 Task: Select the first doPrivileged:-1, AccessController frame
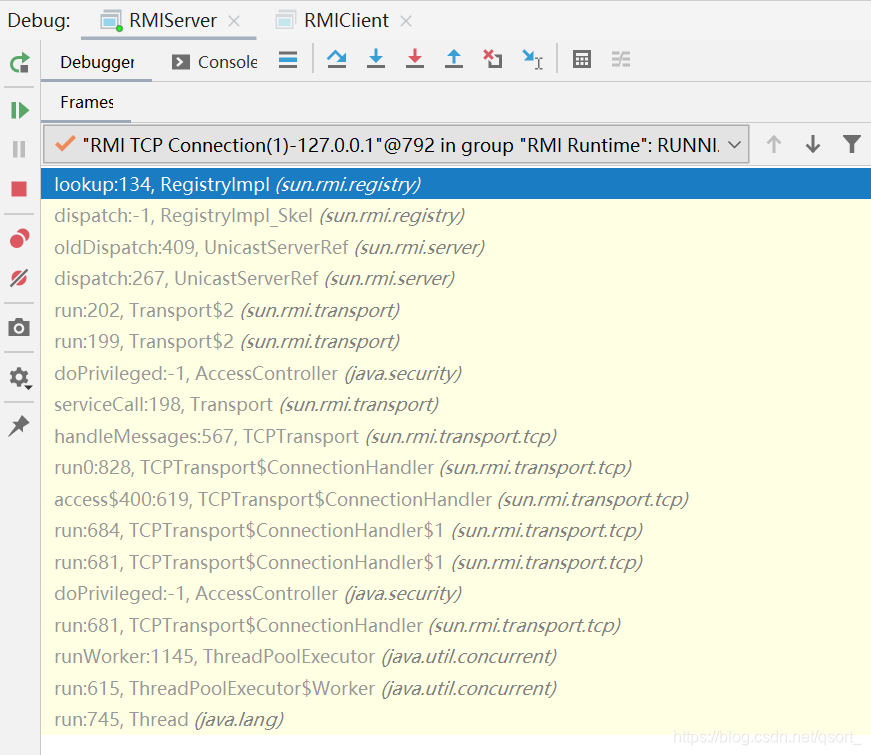pyautogui.click(x=455, y=373)
